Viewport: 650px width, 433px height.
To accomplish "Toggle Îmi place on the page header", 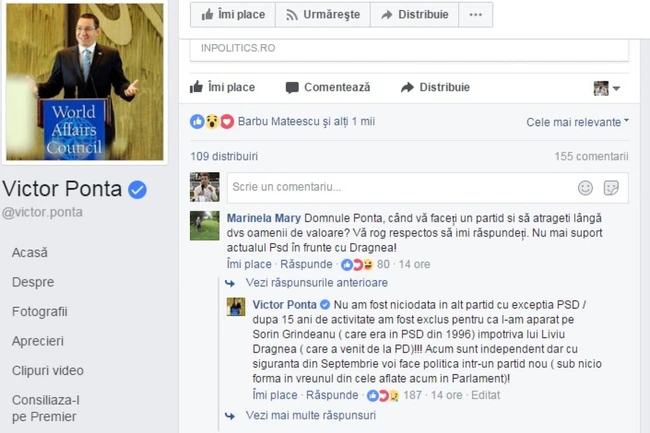I will (233, 15).
